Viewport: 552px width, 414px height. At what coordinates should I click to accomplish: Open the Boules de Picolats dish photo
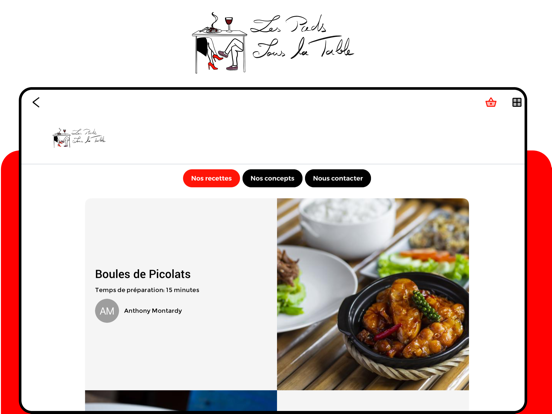pyautogui.click(x=373, y=294)
